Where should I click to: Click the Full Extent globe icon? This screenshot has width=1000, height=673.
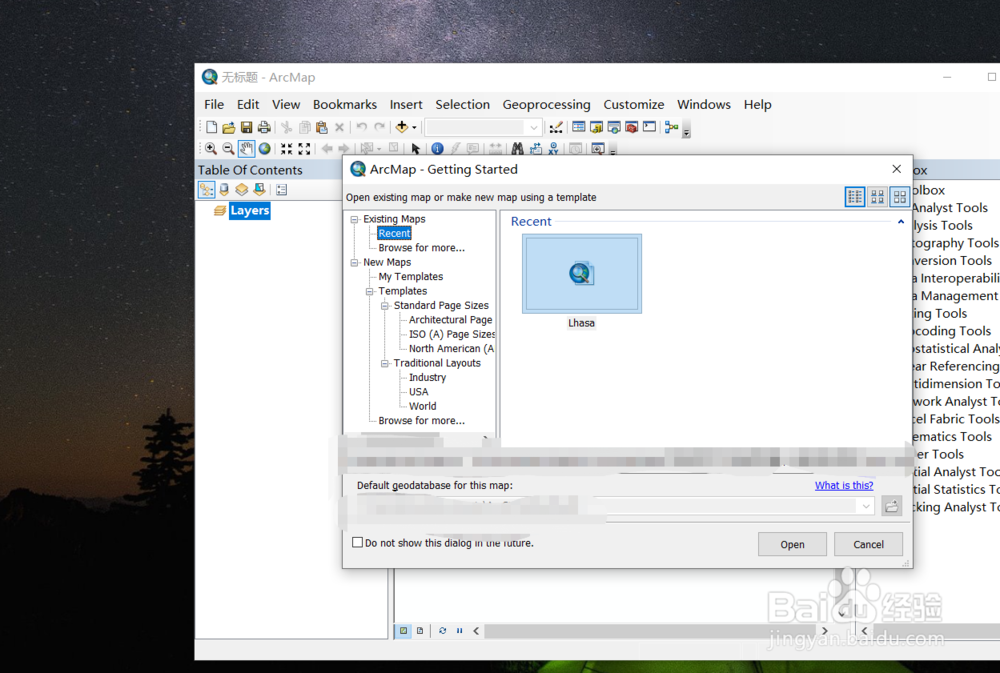(x=264, y=149)
